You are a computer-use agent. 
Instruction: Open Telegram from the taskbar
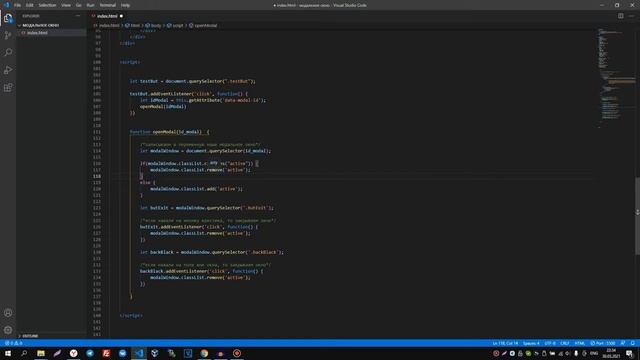[90, 353]
